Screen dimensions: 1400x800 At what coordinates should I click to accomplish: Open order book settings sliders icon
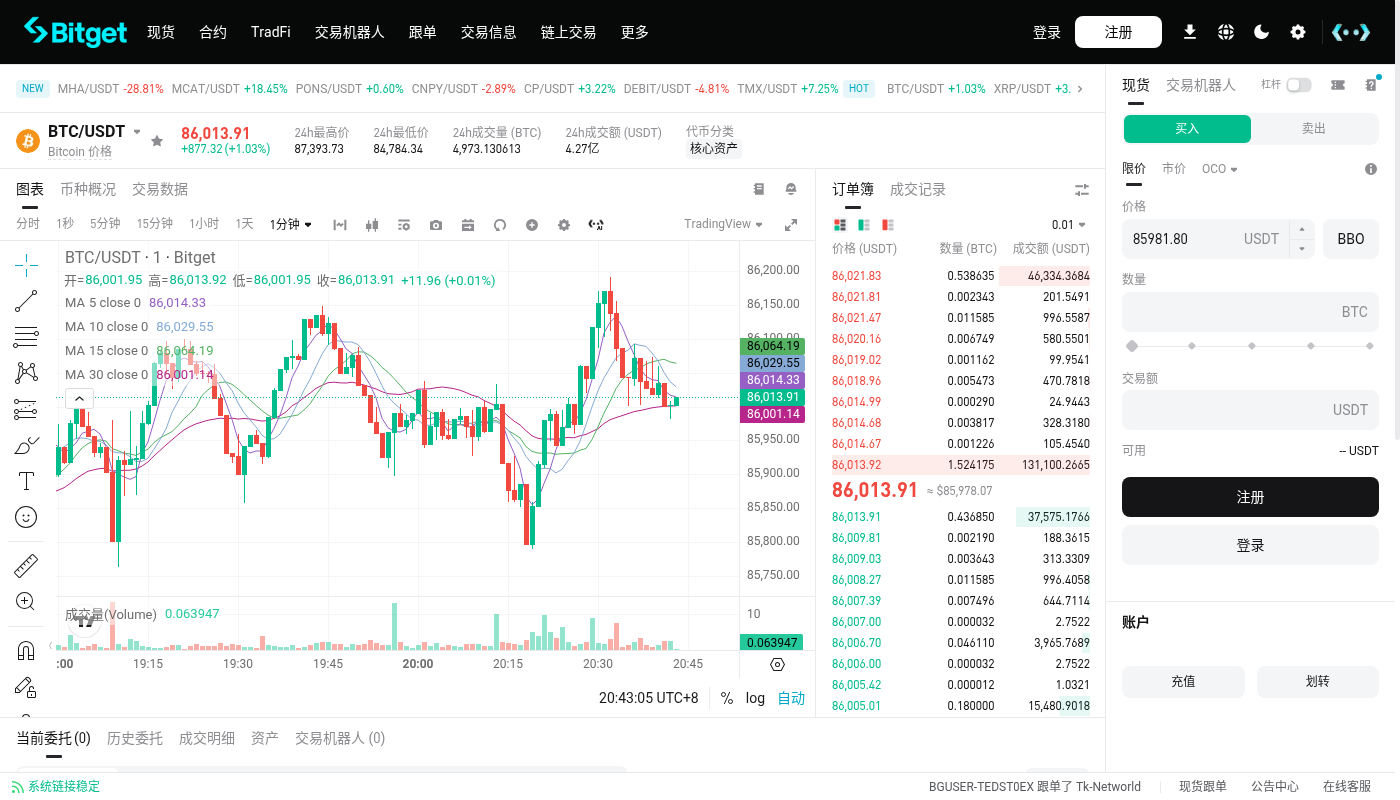[x=1082, y=190]
